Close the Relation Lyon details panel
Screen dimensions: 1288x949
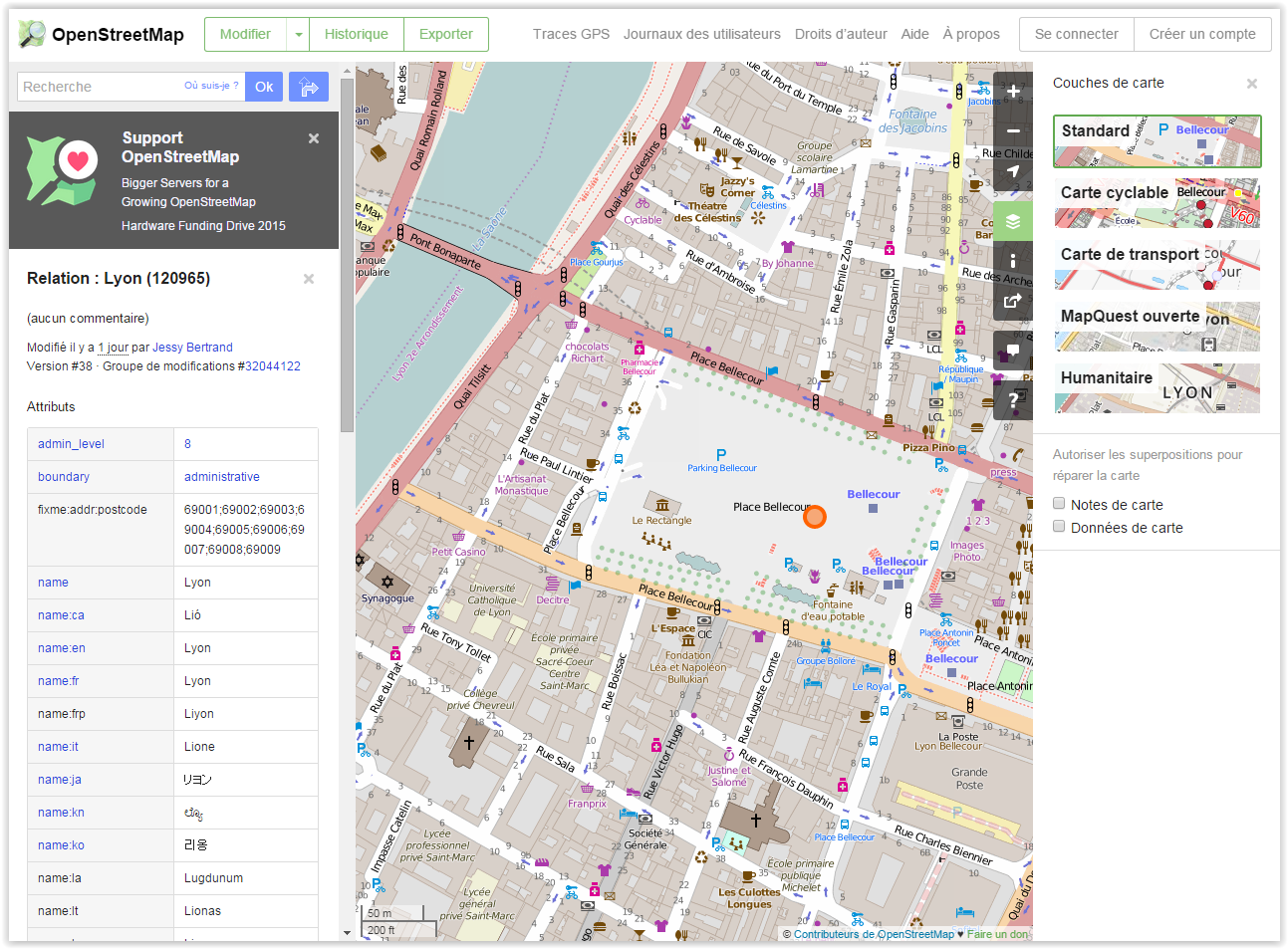point(309,279)
